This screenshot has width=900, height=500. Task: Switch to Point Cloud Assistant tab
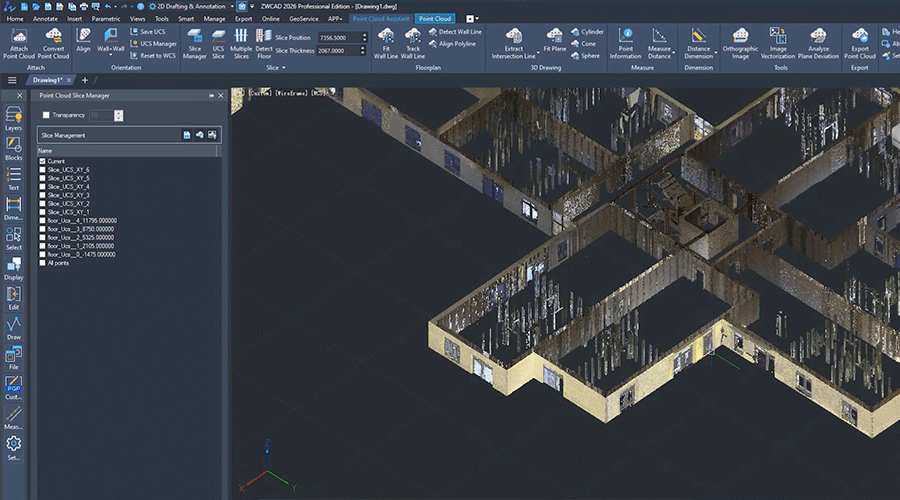381,19
